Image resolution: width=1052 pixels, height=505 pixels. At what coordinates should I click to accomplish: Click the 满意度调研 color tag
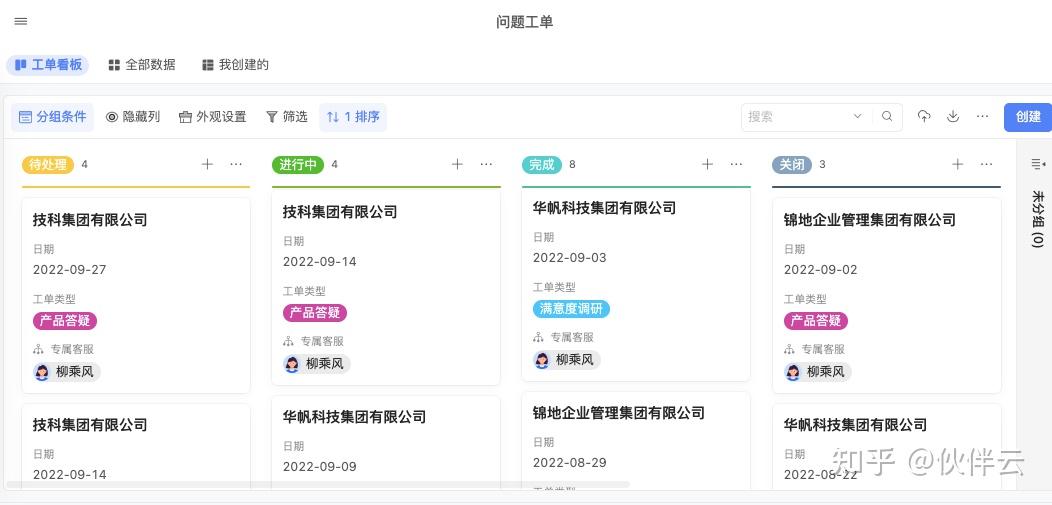571,309
